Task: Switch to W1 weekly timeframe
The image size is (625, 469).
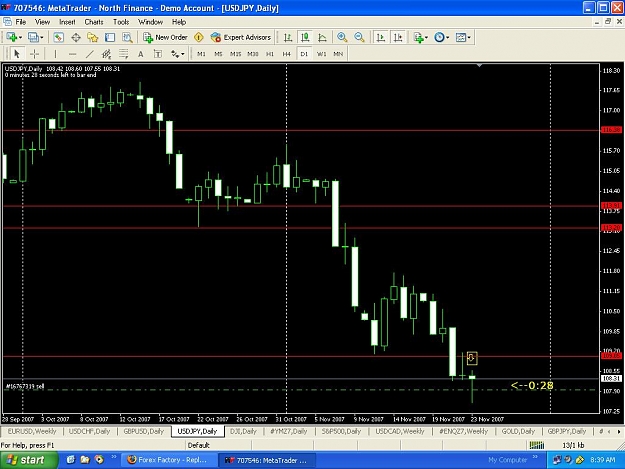Action: [x=321, y=54]
